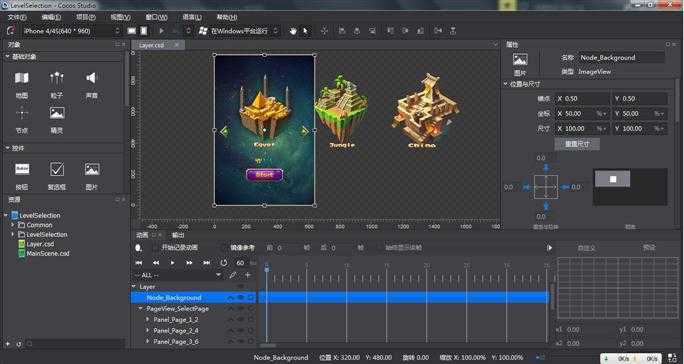Click the Start button in canvas
The width and height of the screenshot is (684, 364).
(264, 175)
